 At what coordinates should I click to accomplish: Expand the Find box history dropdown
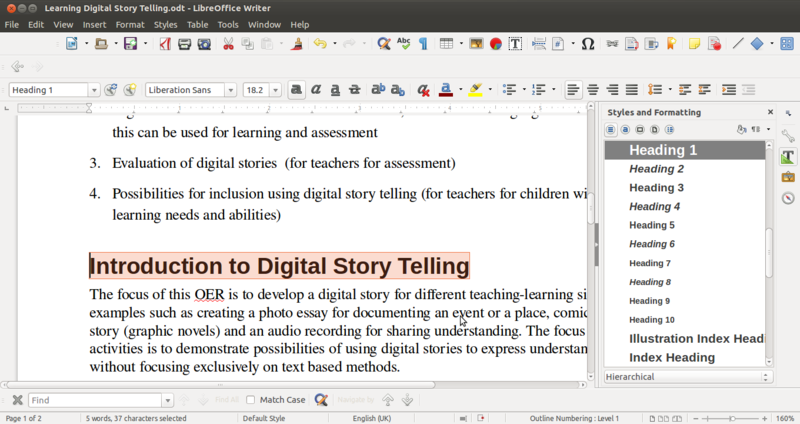coord(168,400)
